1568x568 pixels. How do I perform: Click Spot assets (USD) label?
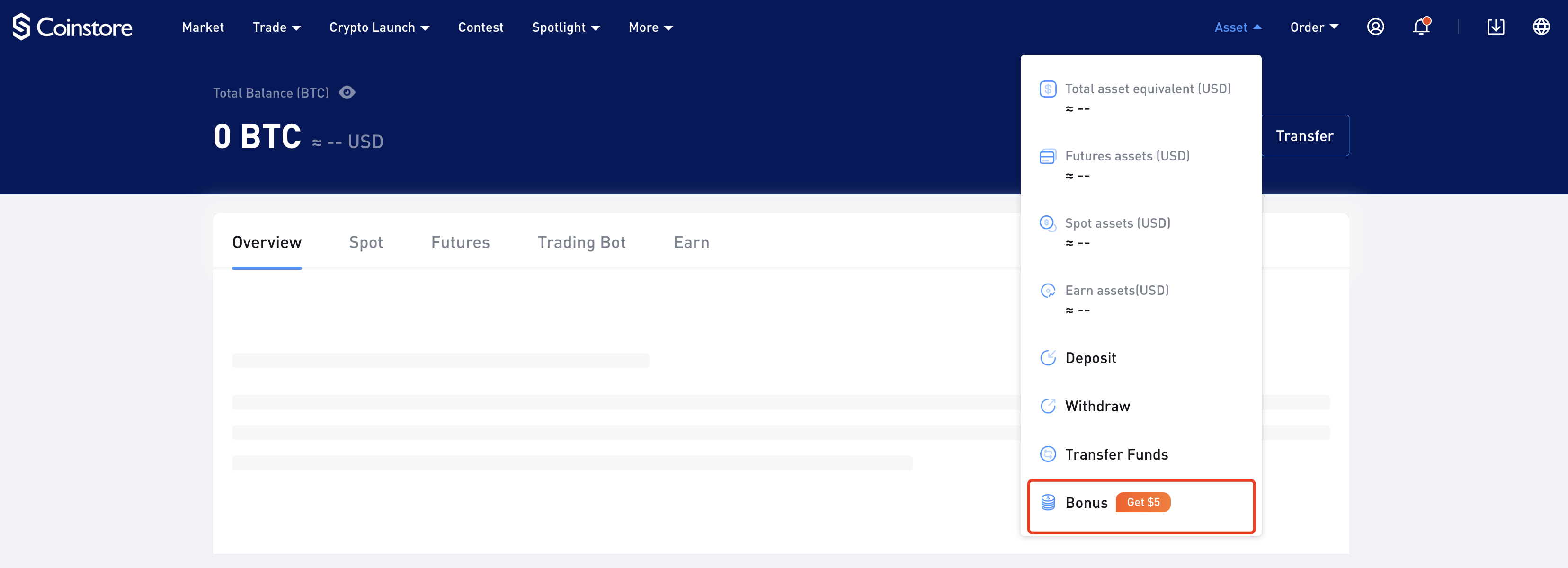point(1118,223)
